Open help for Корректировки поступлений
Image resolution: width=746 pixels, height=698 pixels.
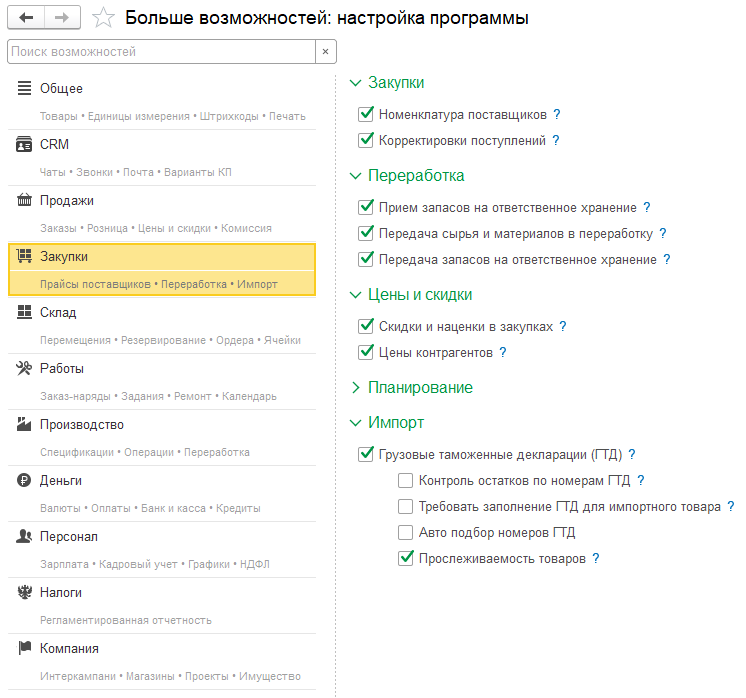(x=556, y=140)
